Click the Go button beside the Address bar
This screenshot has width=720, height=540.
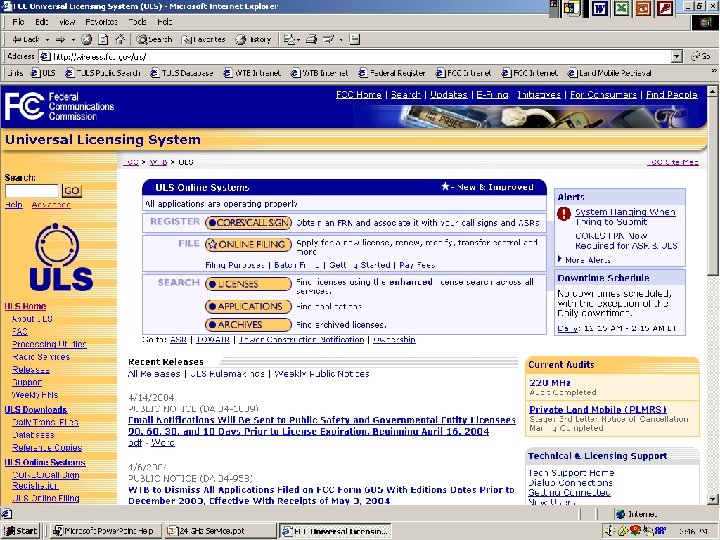pyautogui.click(x=701, y=56)
